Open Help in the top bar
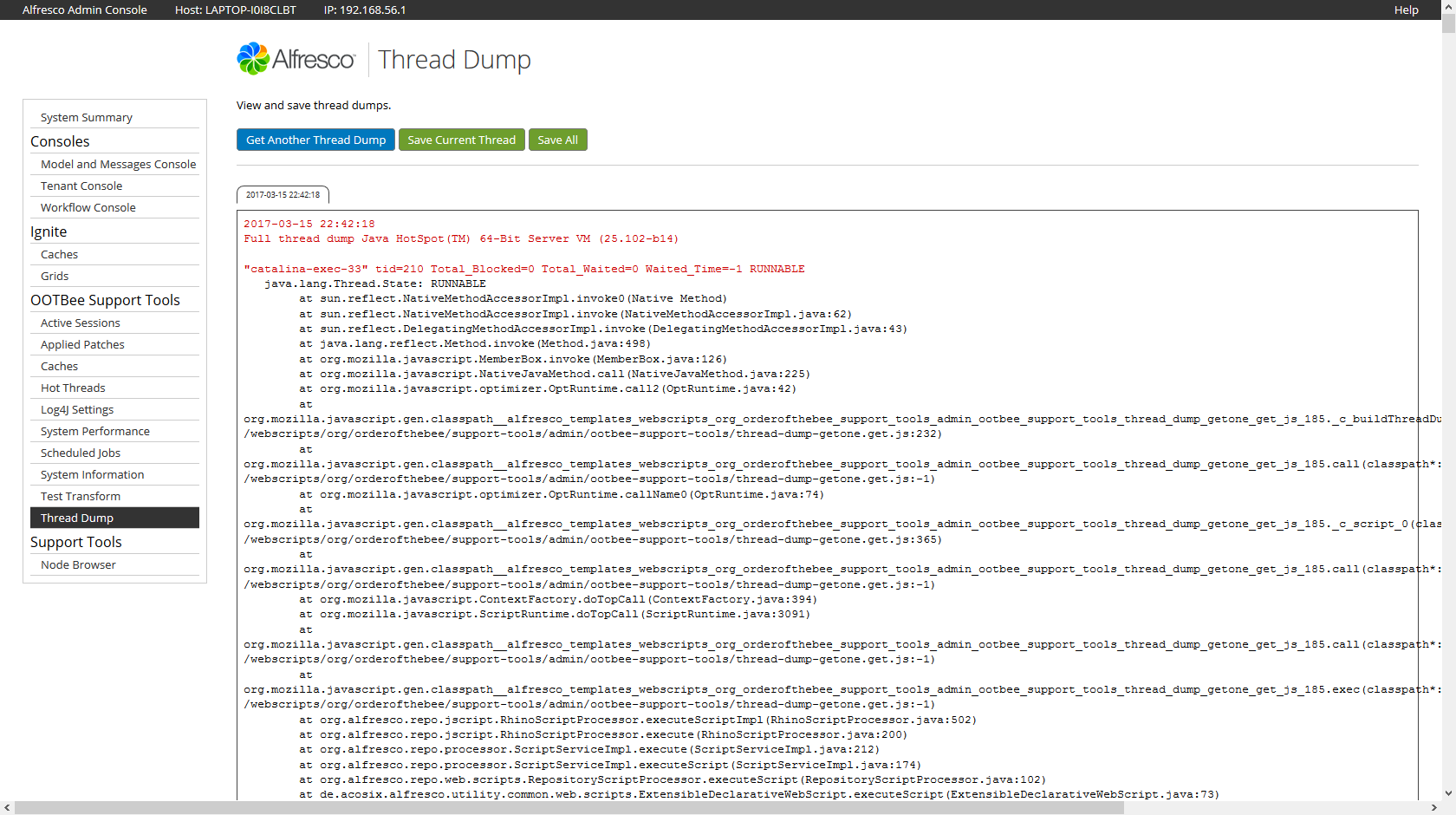The height and width of the screenshot is (815, 1456). pos(1406,10)
